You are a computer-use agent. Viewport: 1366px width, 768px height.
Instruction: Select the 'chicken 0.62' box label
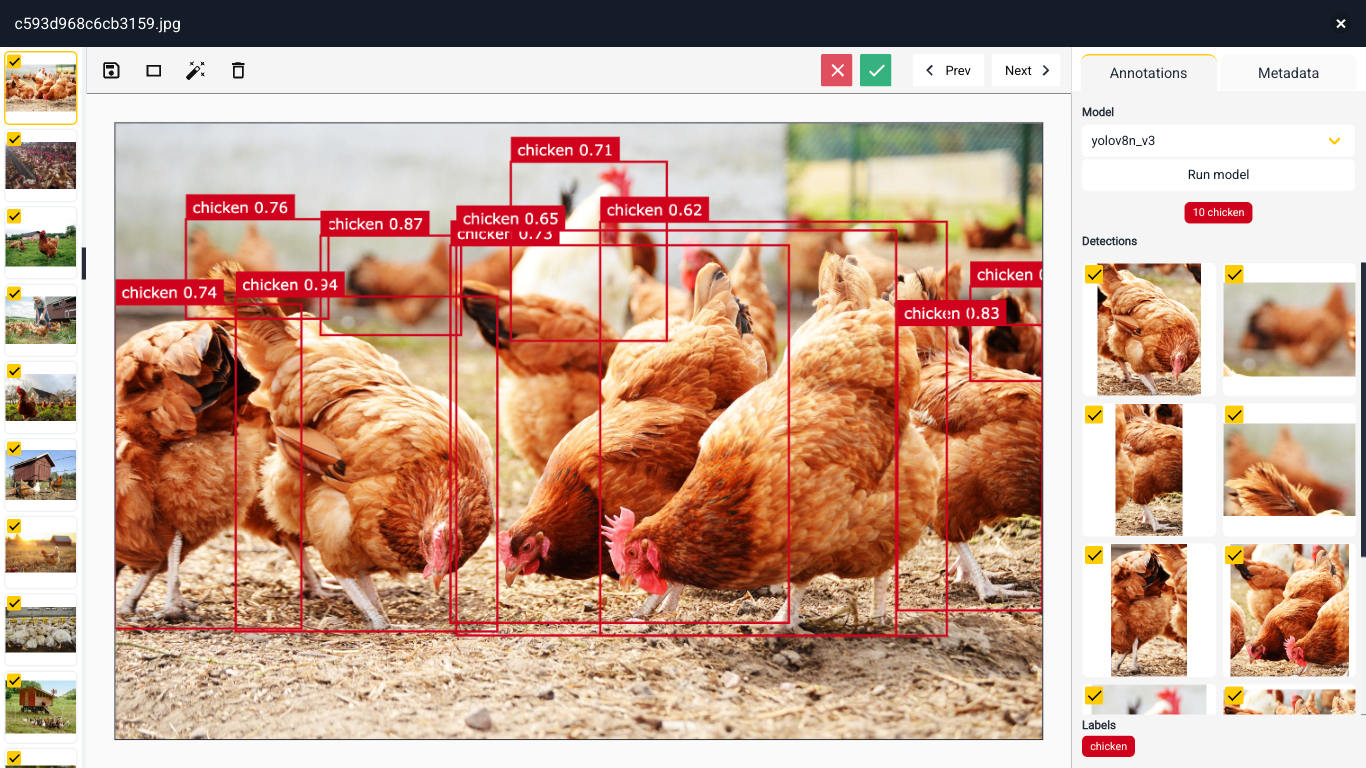(654, 210)
